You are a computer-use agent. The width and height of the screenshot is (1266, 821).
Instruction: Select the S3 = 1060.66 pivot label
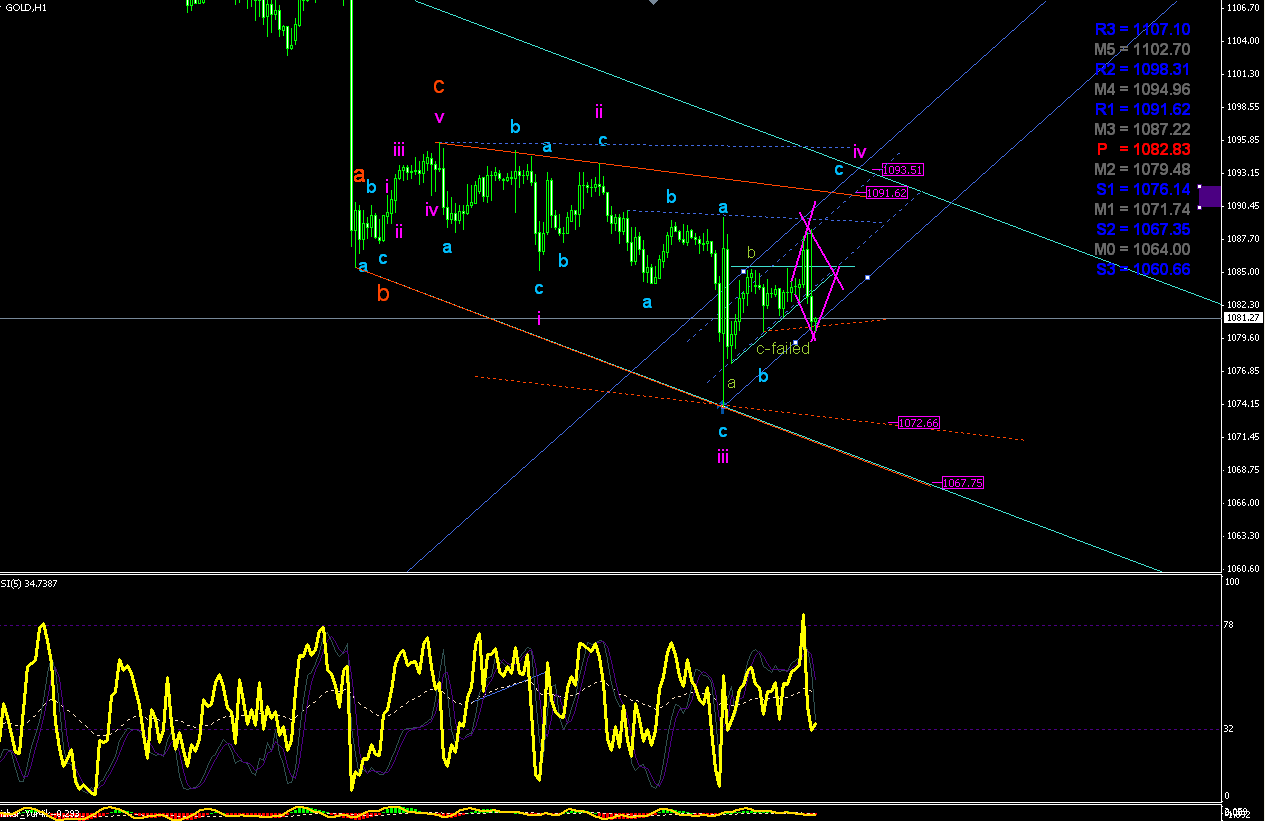(x=1141, y=269)
